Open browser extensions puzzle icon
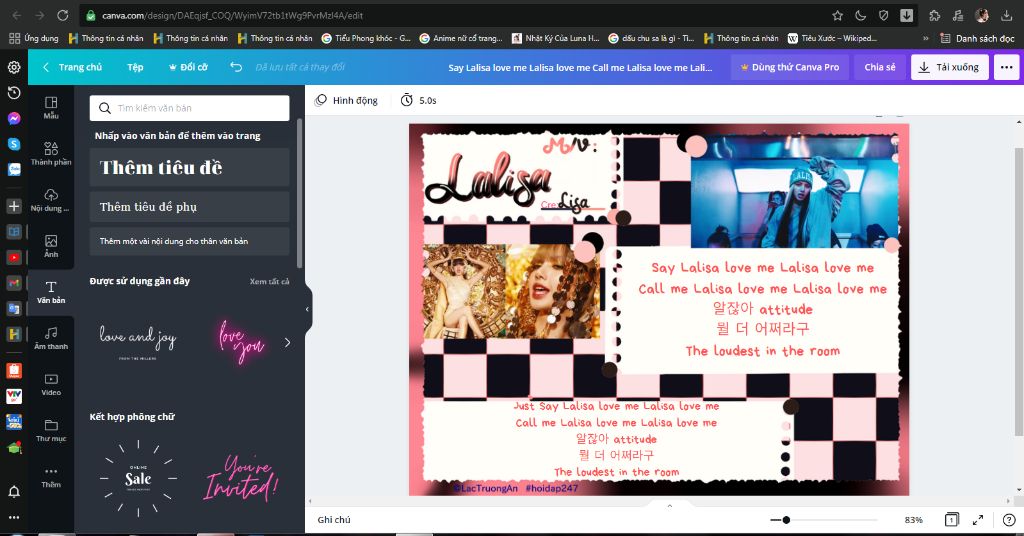1024x536 pixels. click(x=935, y=15)
